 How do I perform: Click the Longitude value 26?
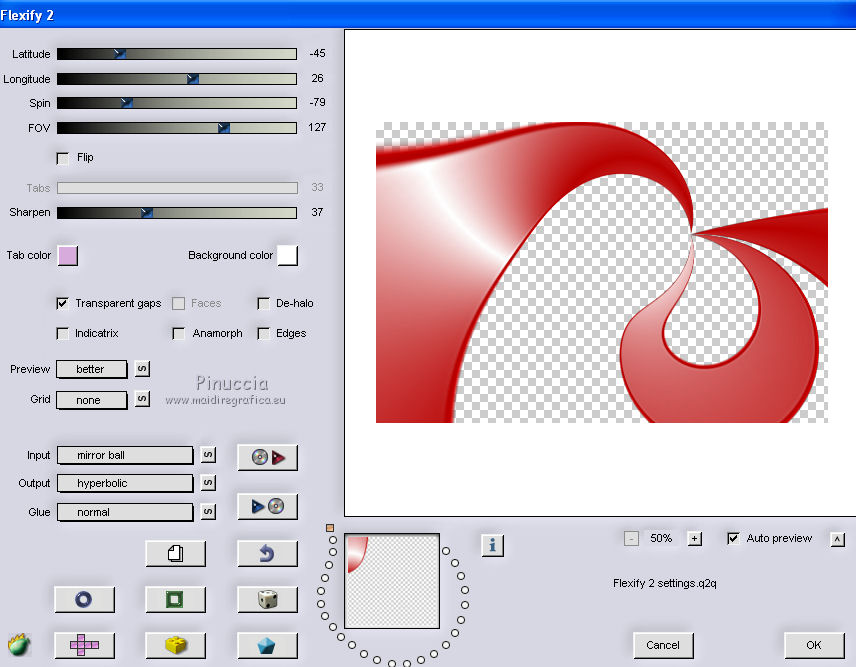tap(317, 78)
